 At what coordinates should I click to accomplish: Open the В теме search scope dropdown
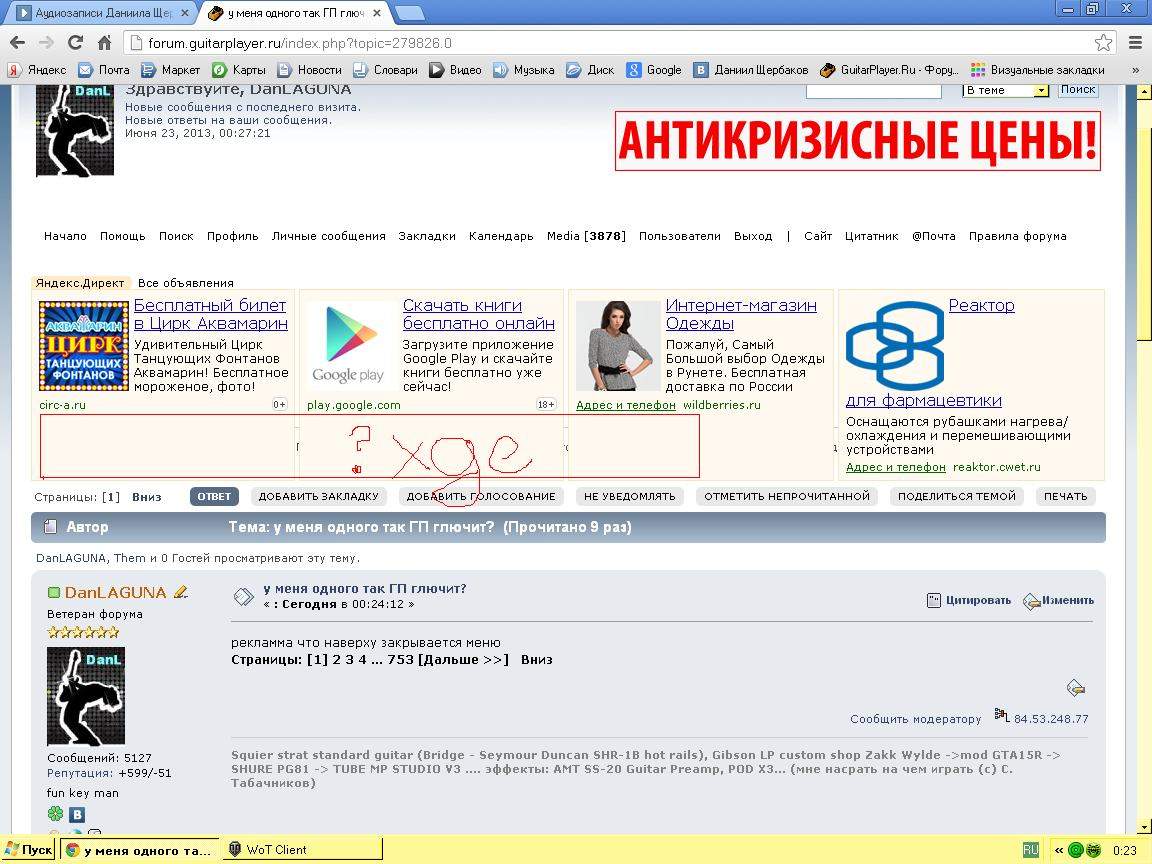pyautogui.click(x=1005, y=90)
